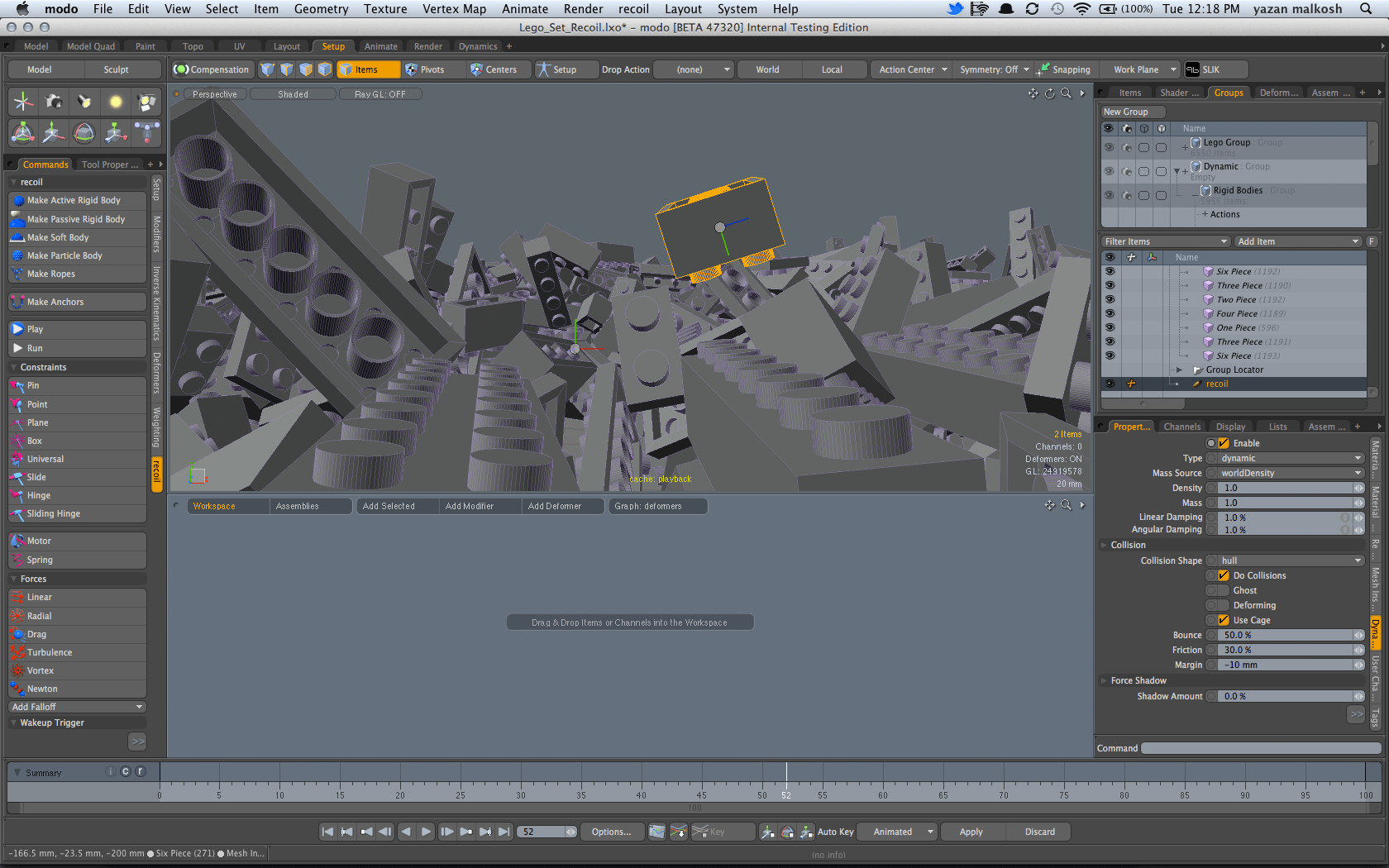Click the Make Ropes icon
This screenshot has height=868, width=1389.
(18, 274)
